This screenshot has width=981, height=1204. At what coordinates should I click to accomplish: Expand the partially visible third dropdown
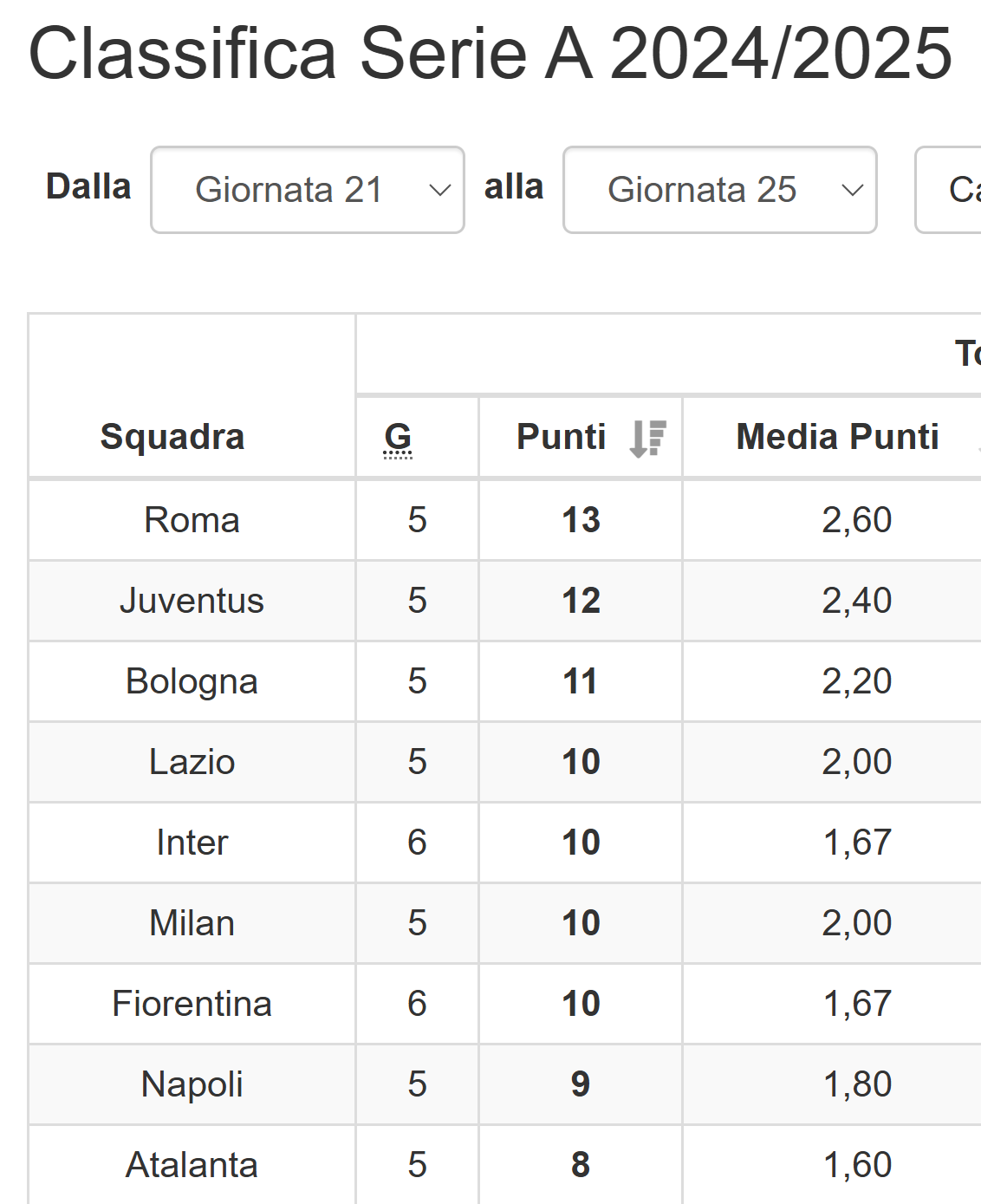[x=948, y=190]
